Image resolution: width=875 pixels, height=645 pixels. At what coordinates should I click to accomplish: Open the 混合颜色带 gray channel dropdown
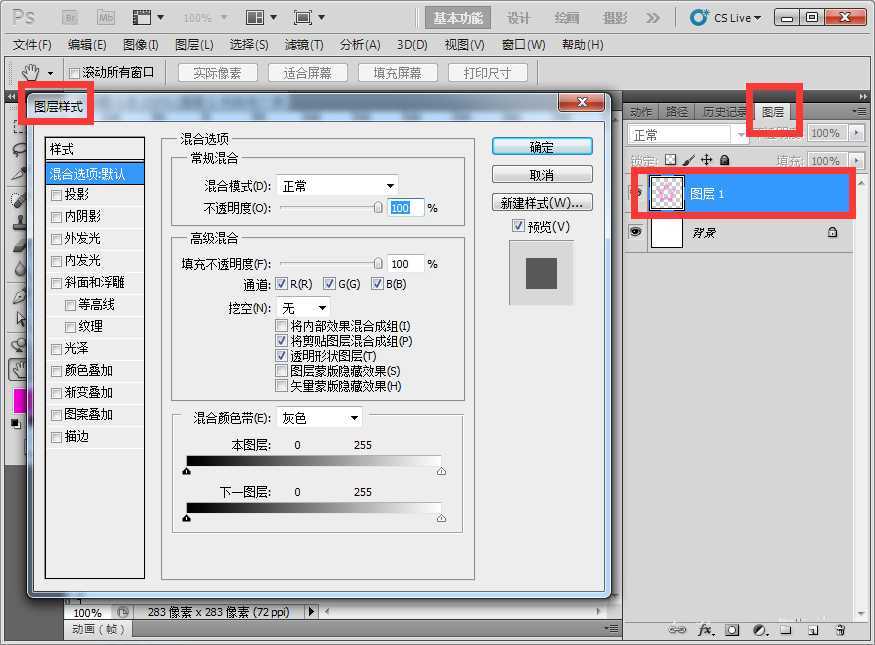click(x=319, y=417)
